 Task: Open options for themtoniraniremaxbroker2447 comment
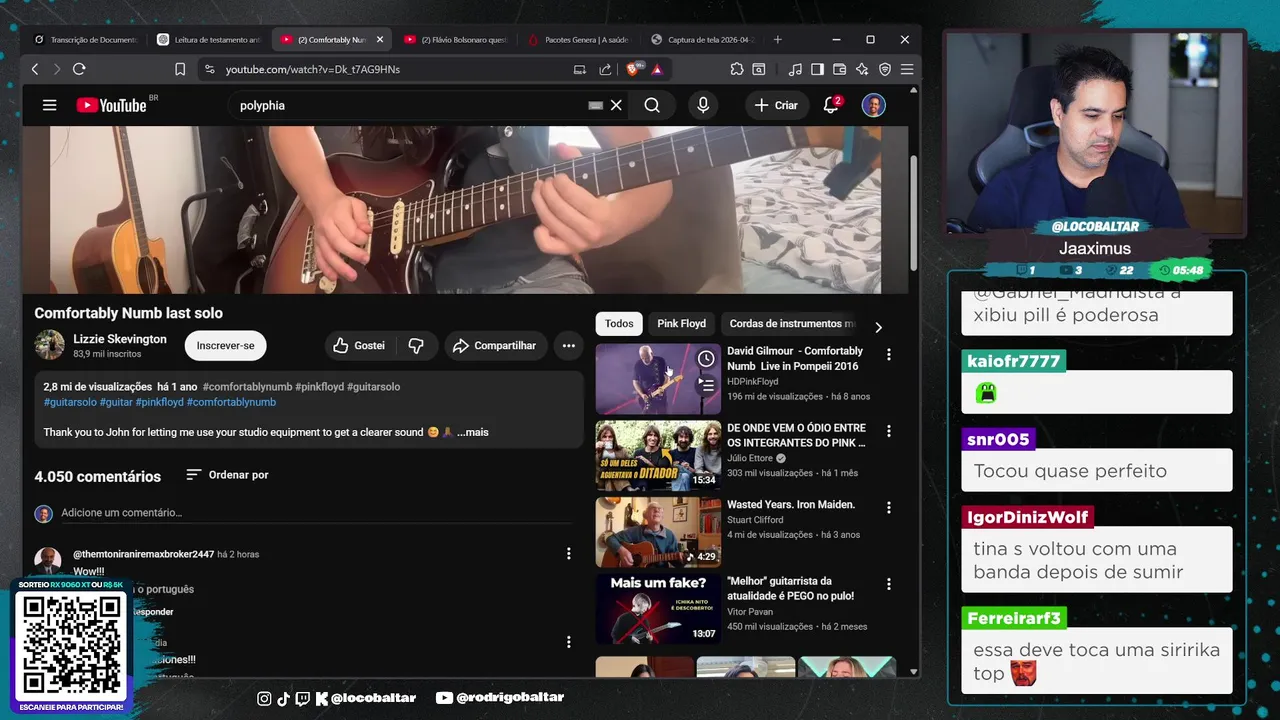point(568,553)
